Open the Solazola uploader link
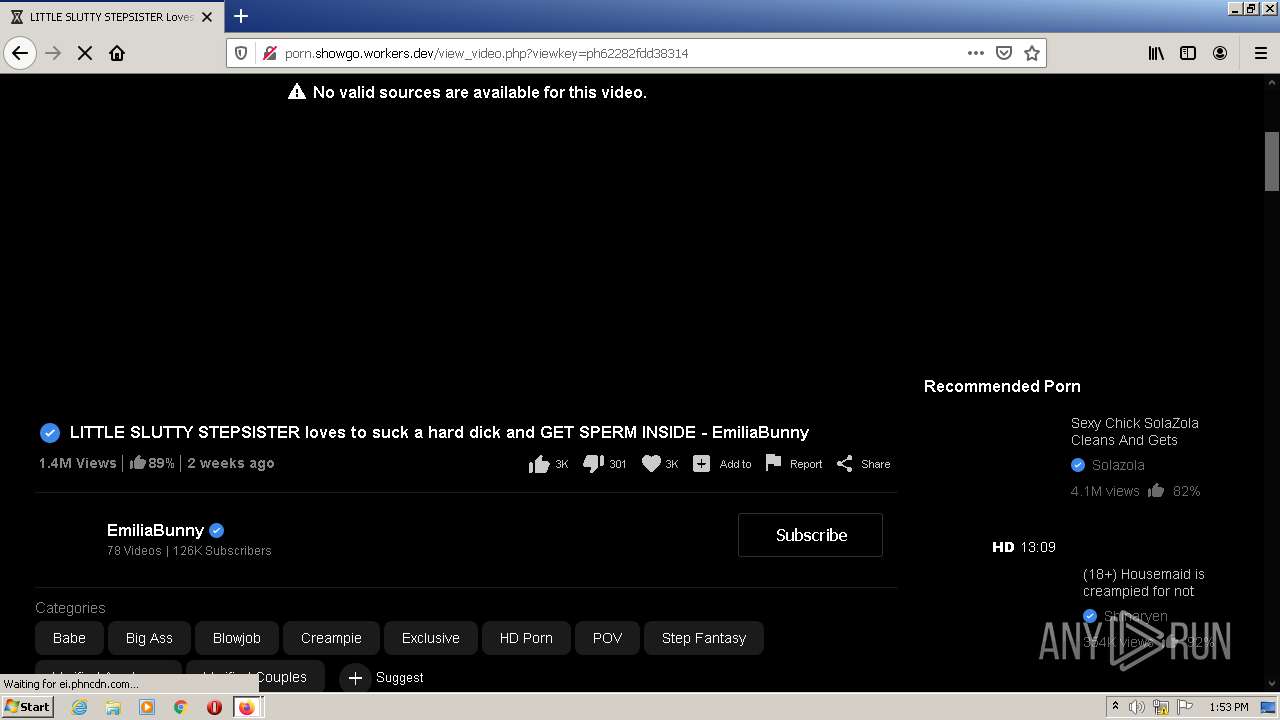This screenshot has width=1280, height=720. 1118,465
